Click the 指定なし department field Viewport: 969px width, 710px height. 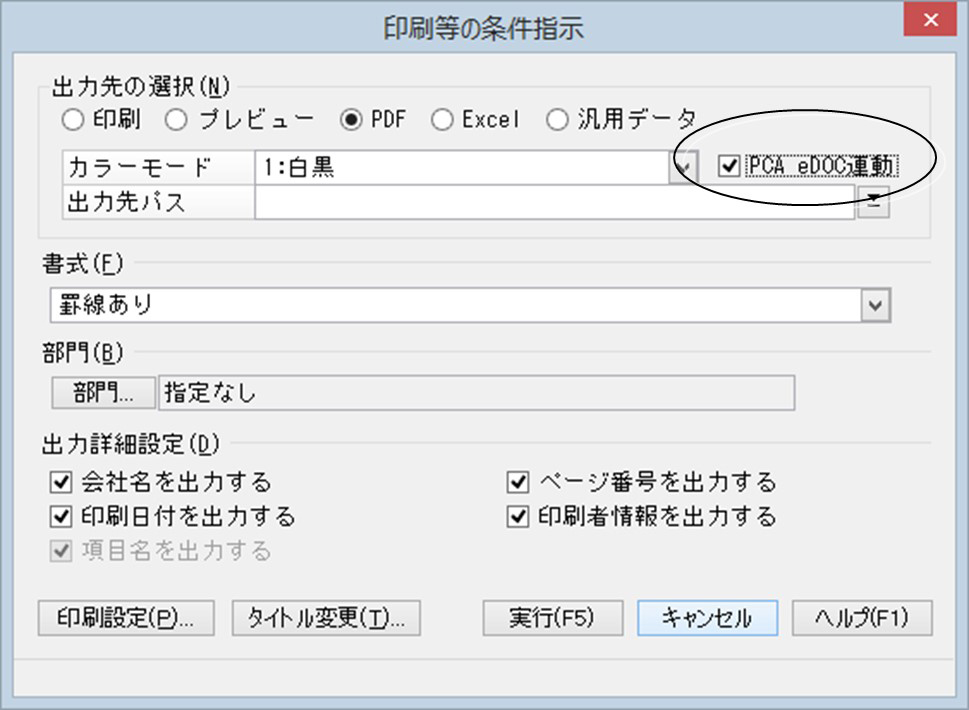coord(476,393)
